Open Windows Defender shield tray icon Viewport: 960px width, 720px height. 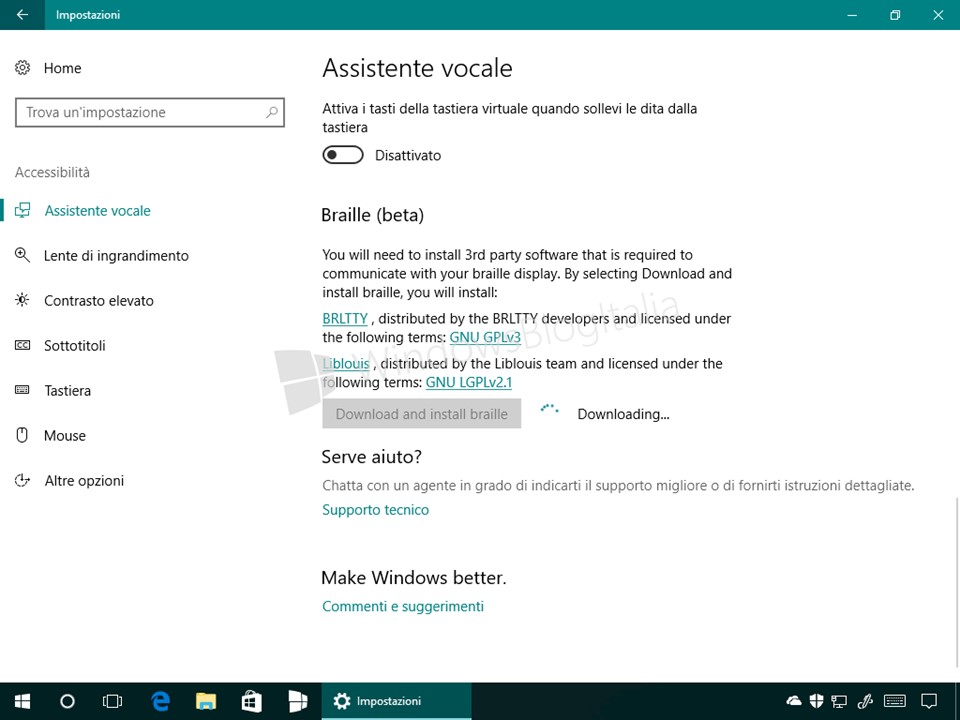click(x=816, y=701)
